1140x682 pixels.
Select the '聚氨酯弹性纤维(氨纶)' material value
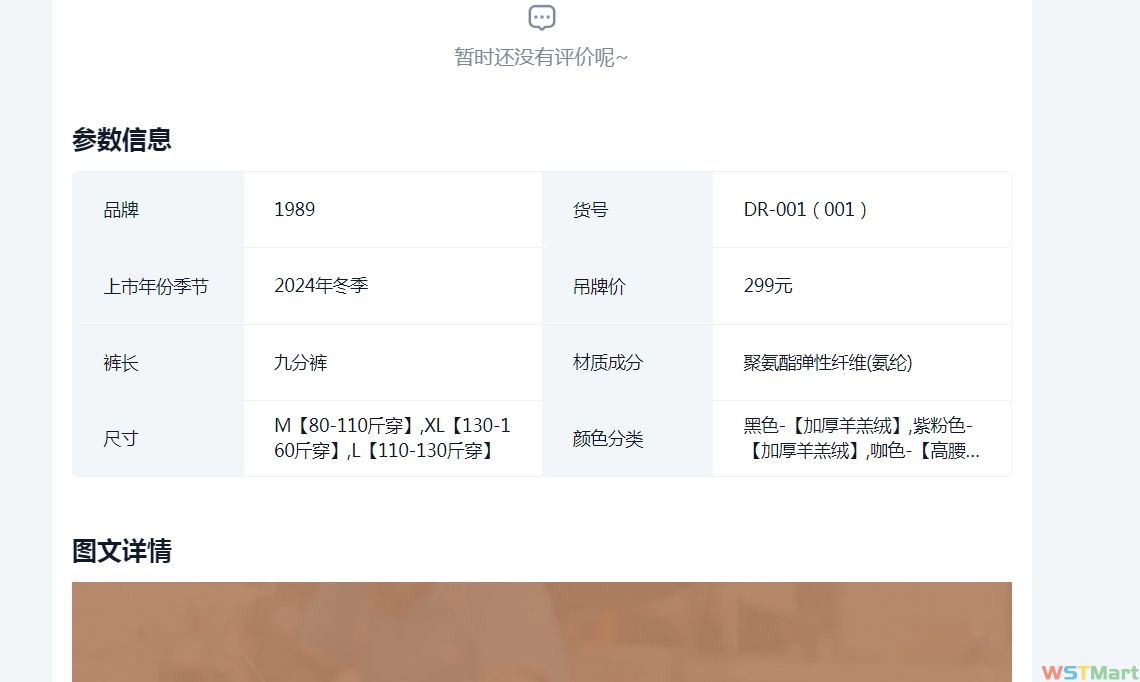(828, 362)
